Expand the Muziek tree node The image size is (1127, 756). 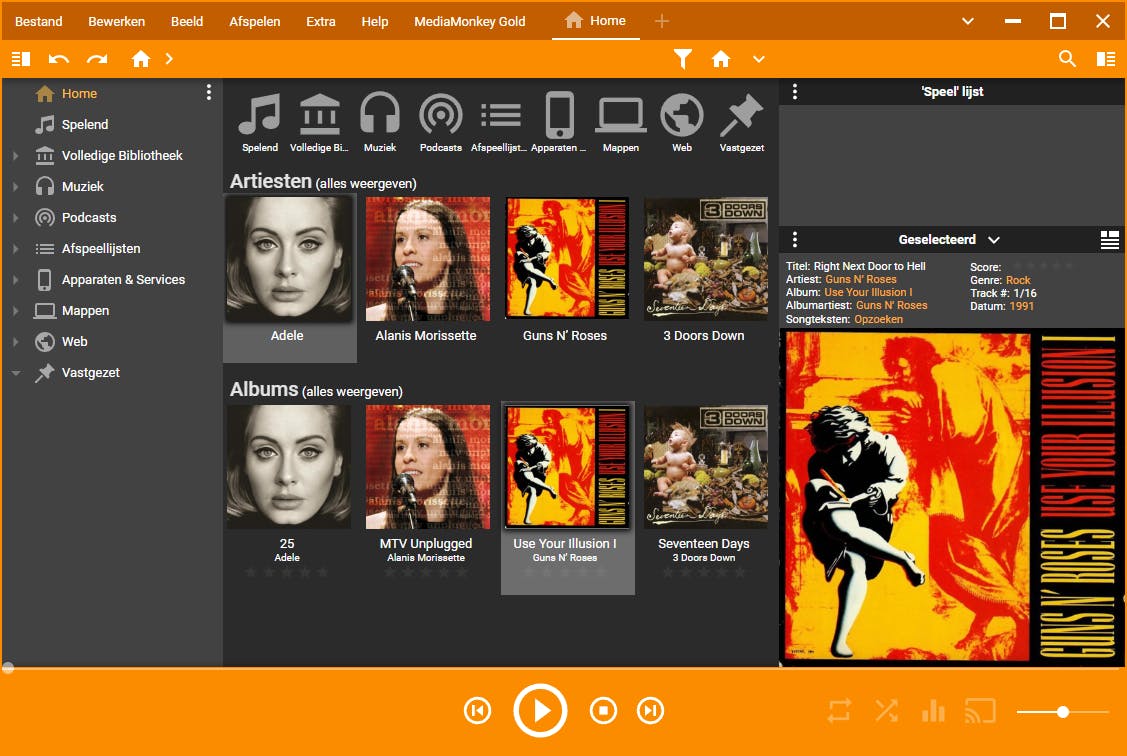point(15,186)
